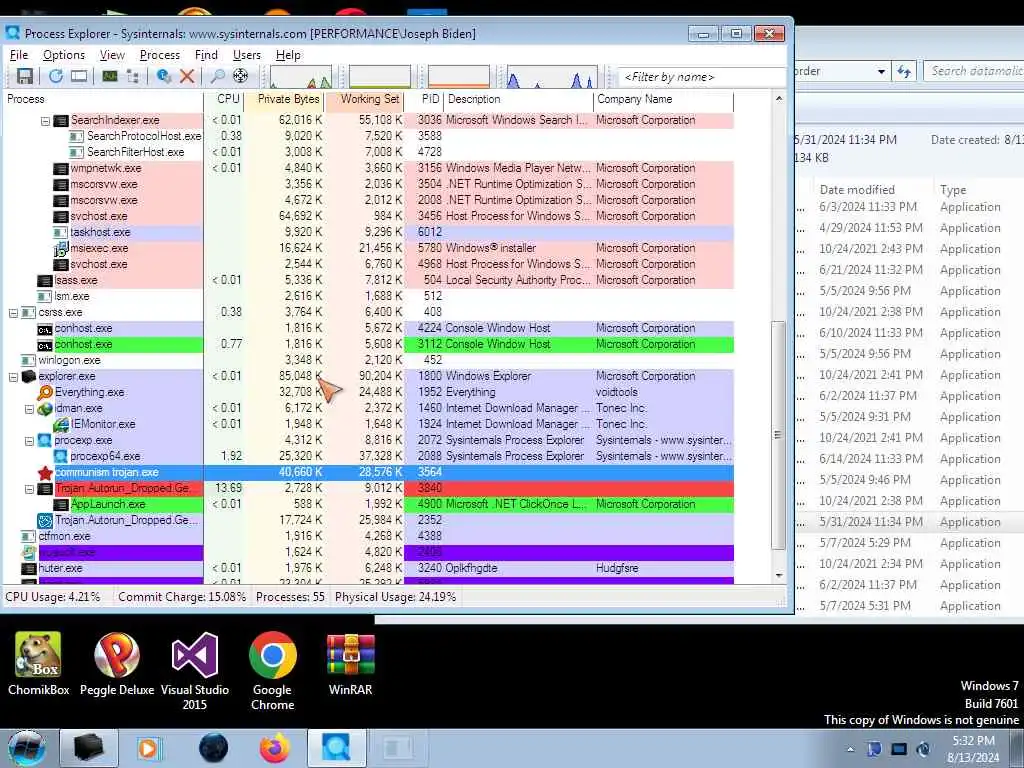This screenshot has width=1024, height=768.
Task: Open the Help menu
Action: point(288,55)
